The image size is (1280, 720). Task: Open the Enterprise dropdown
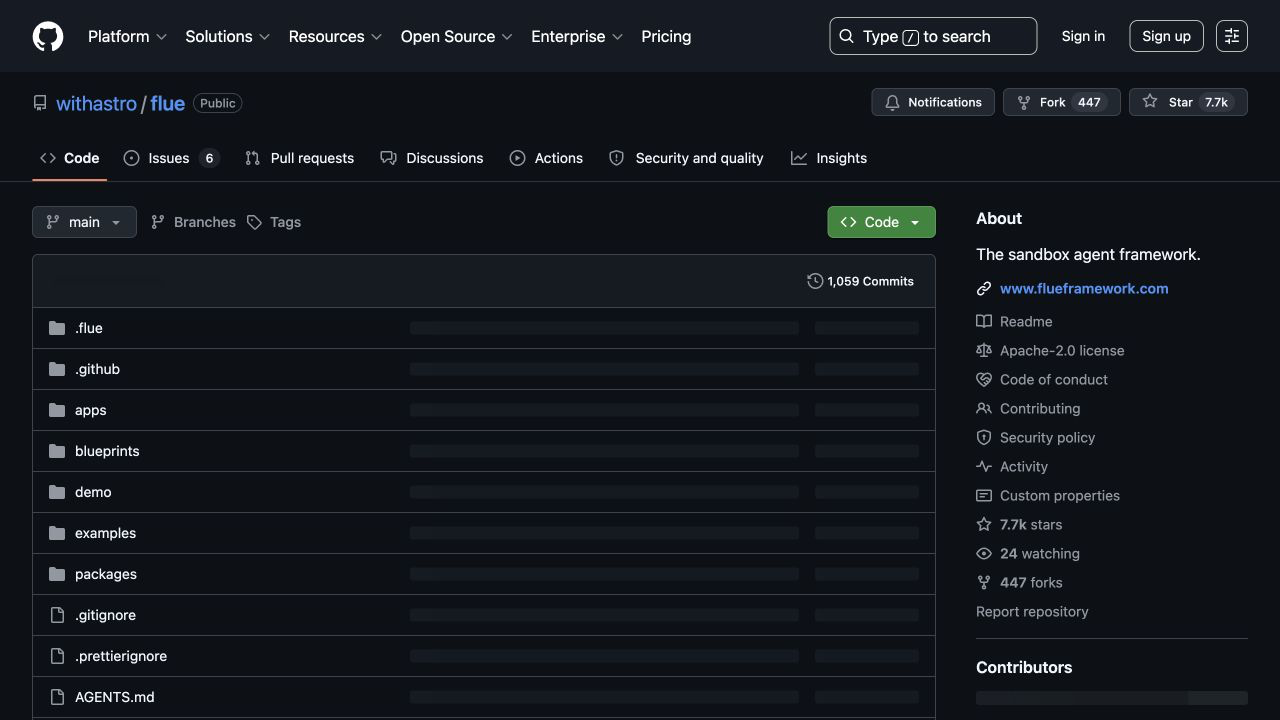577,36
